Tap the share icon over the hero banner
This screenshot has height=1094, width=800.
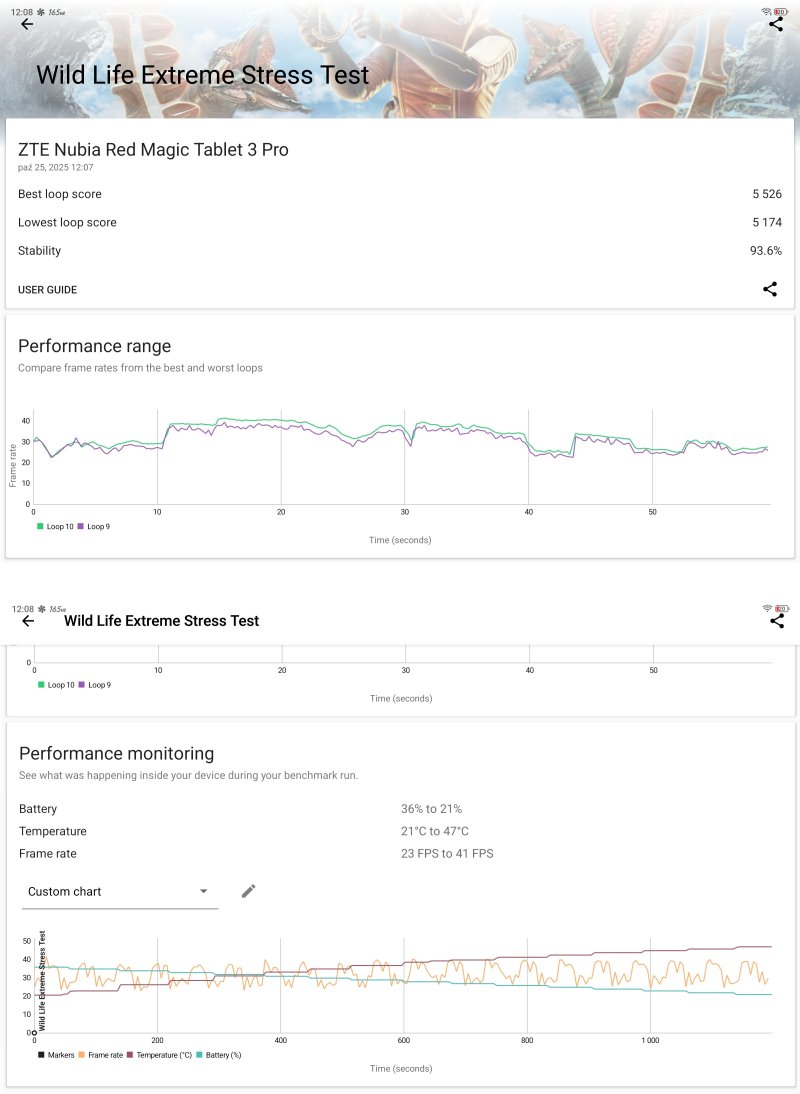click(x=777, y=24)
